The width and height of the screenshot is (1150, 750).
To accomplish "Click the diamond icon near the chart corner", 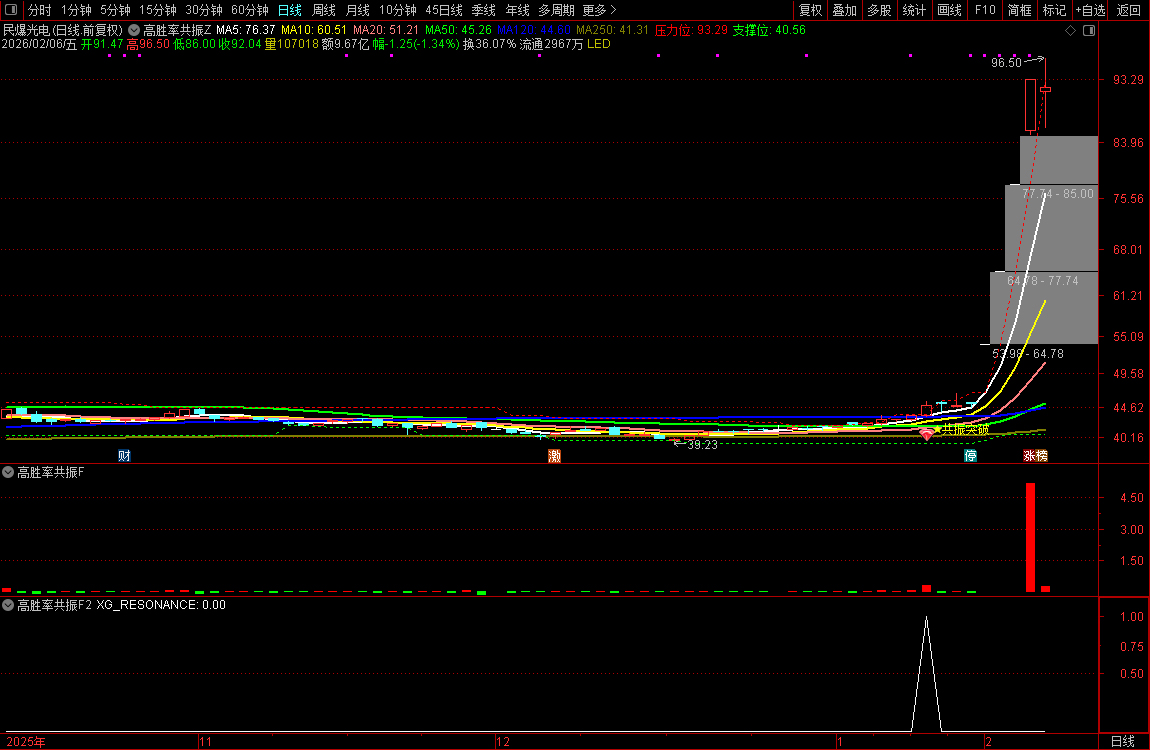I will (x=1070, y=30).
